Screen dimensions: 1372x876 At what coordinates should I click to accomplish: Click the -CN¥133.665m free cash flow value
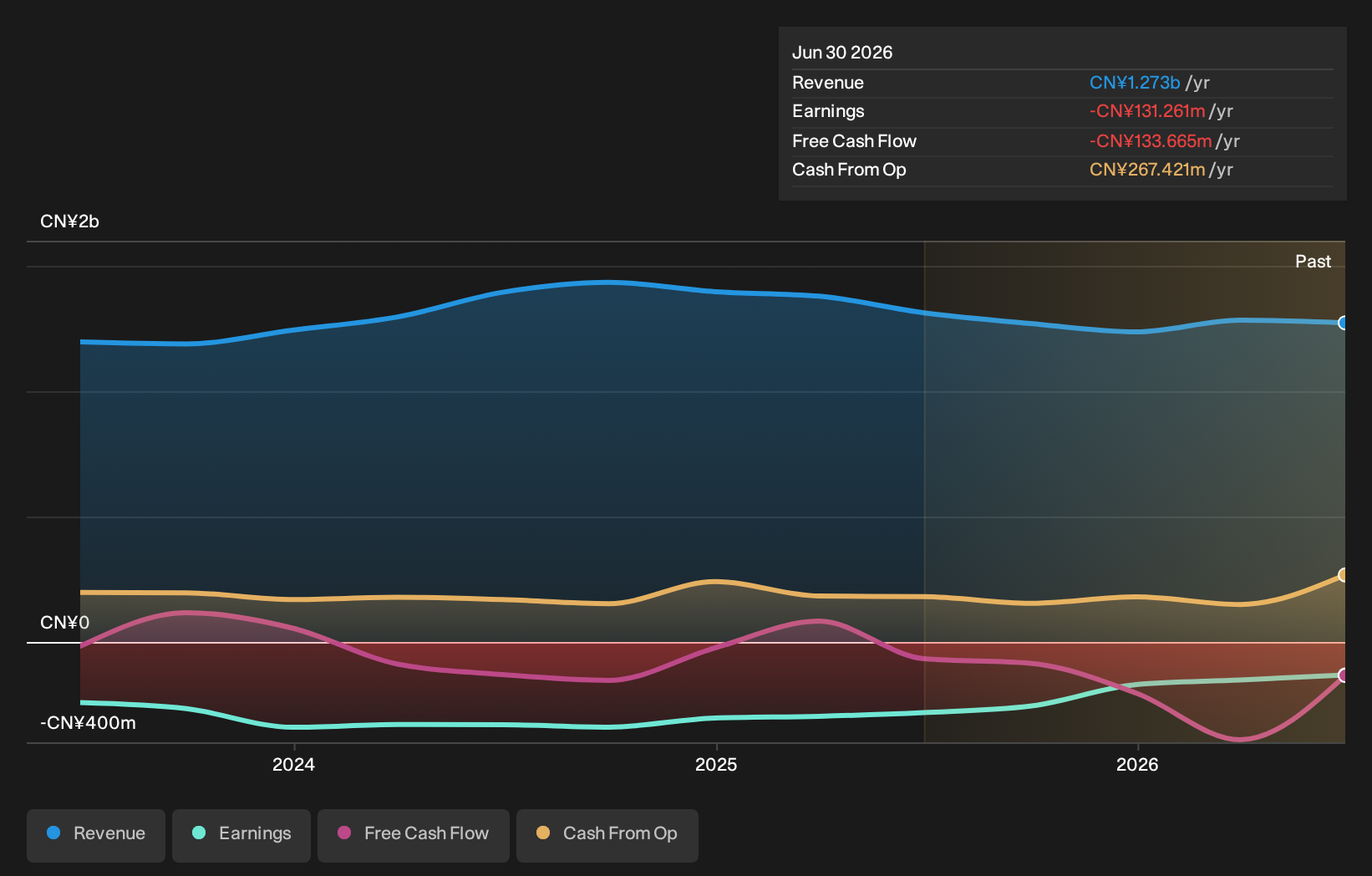1151,141
